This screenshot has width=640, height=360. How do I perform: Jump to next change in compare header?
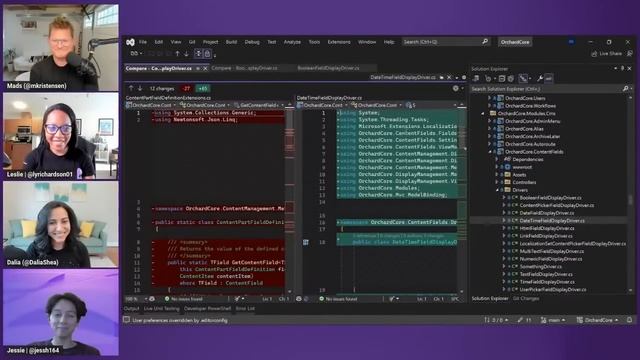click(140, 88)
